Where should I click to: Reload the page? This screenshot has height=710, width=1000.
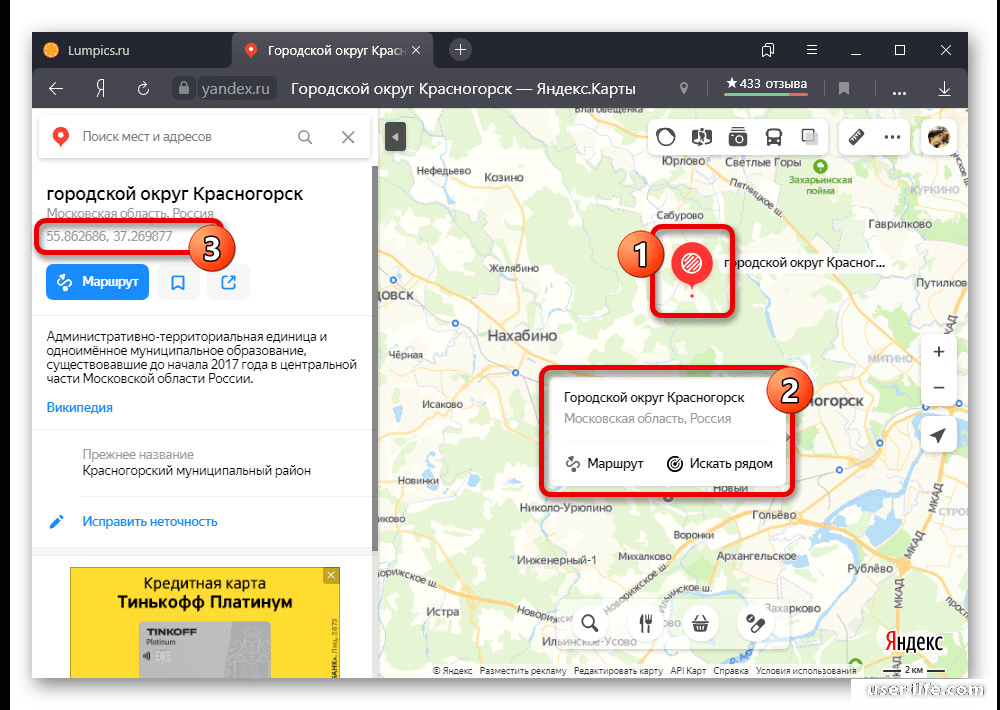(x=143, y=89)
